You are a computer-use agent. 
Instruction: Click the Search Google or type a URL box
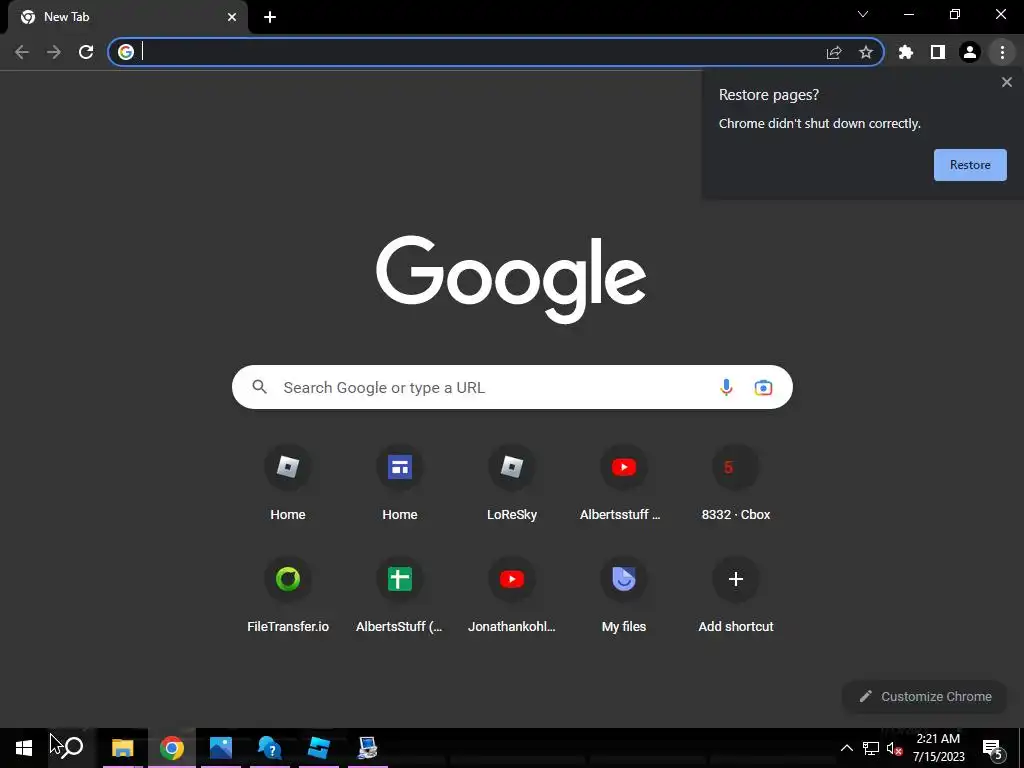[x=512, y=387]
